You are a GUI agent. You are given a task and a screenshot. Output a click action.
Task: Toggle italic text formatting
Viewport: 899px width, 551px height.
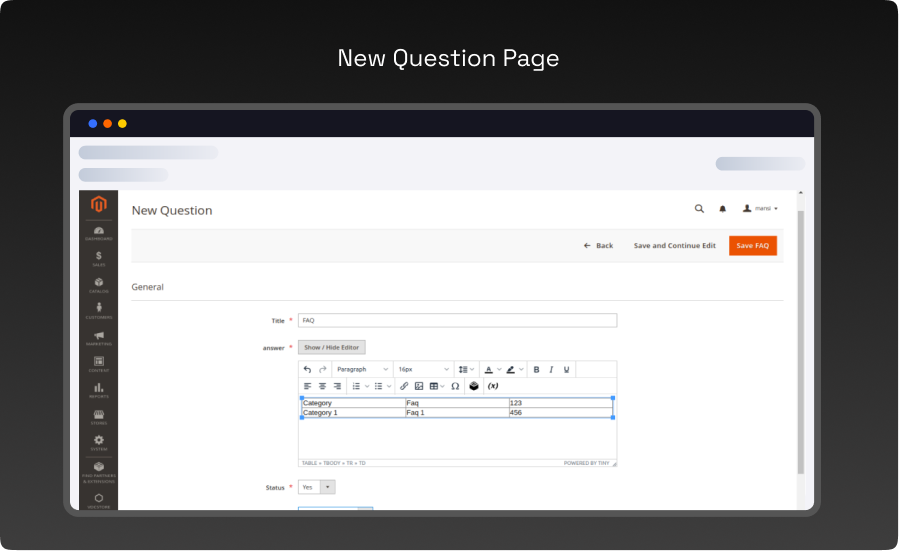click(551, 369)
